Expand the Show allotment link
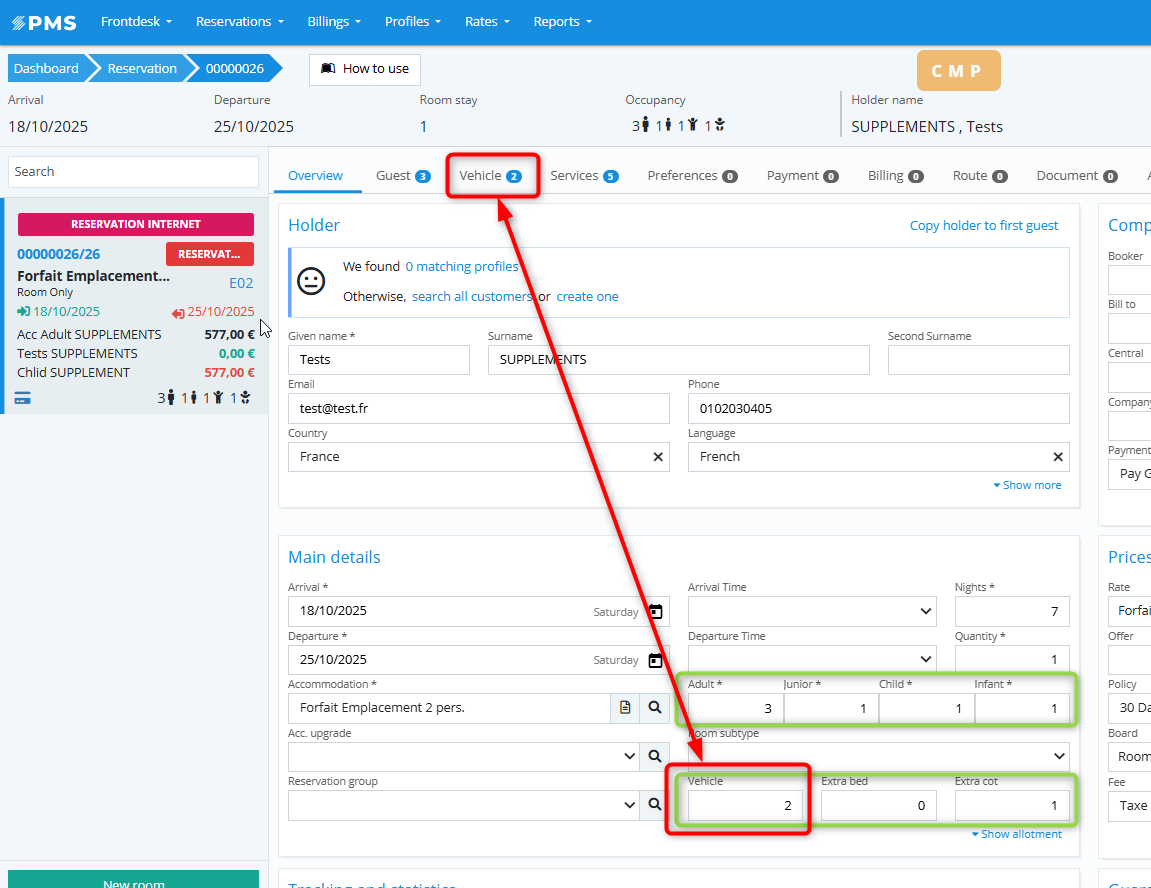Viewport: 1151px width, 888px height. tap(1016, 834)
